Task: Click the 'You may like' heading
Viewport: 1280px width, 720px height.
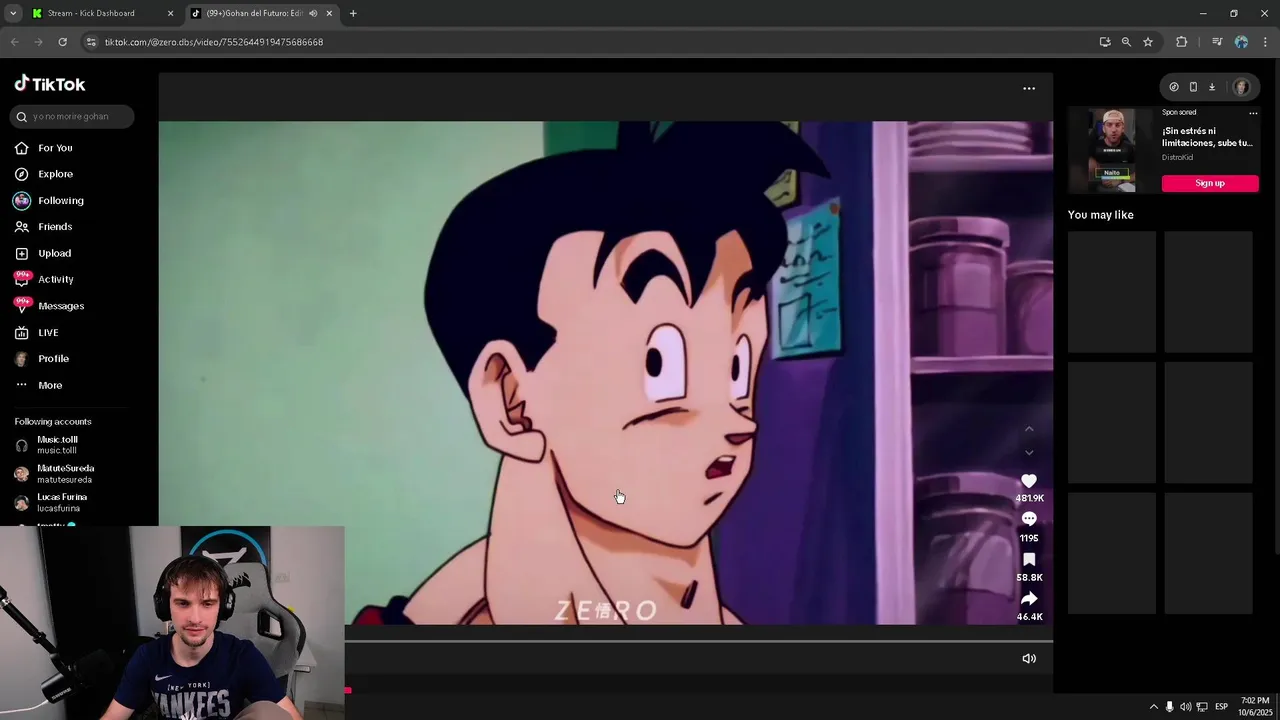Action: click(x=1100, y=215)
